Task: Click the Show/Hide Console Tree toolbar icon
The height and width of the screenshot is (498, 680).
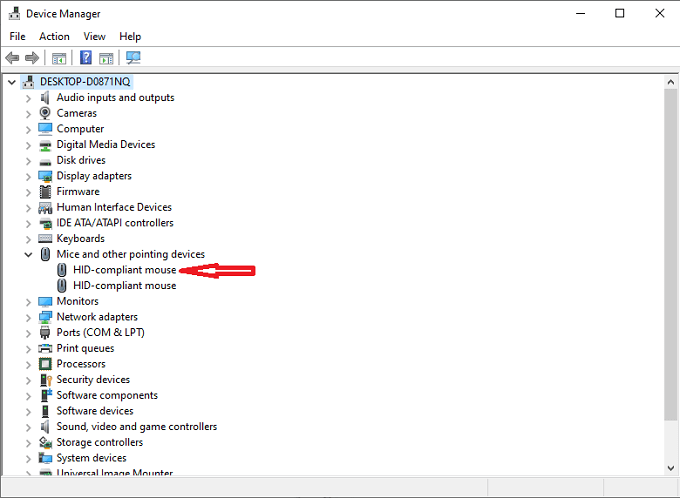Action: [x=59, y=58]
